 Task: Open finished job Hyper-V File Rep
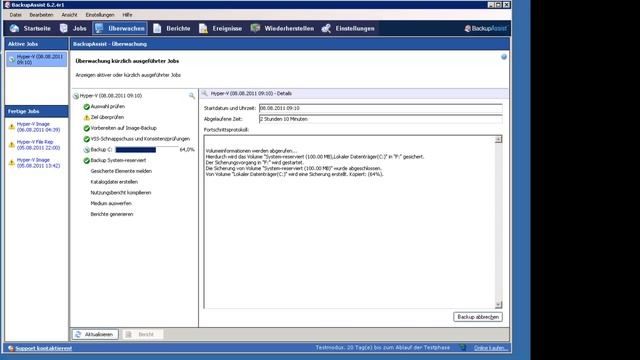[x=38, y=145]
